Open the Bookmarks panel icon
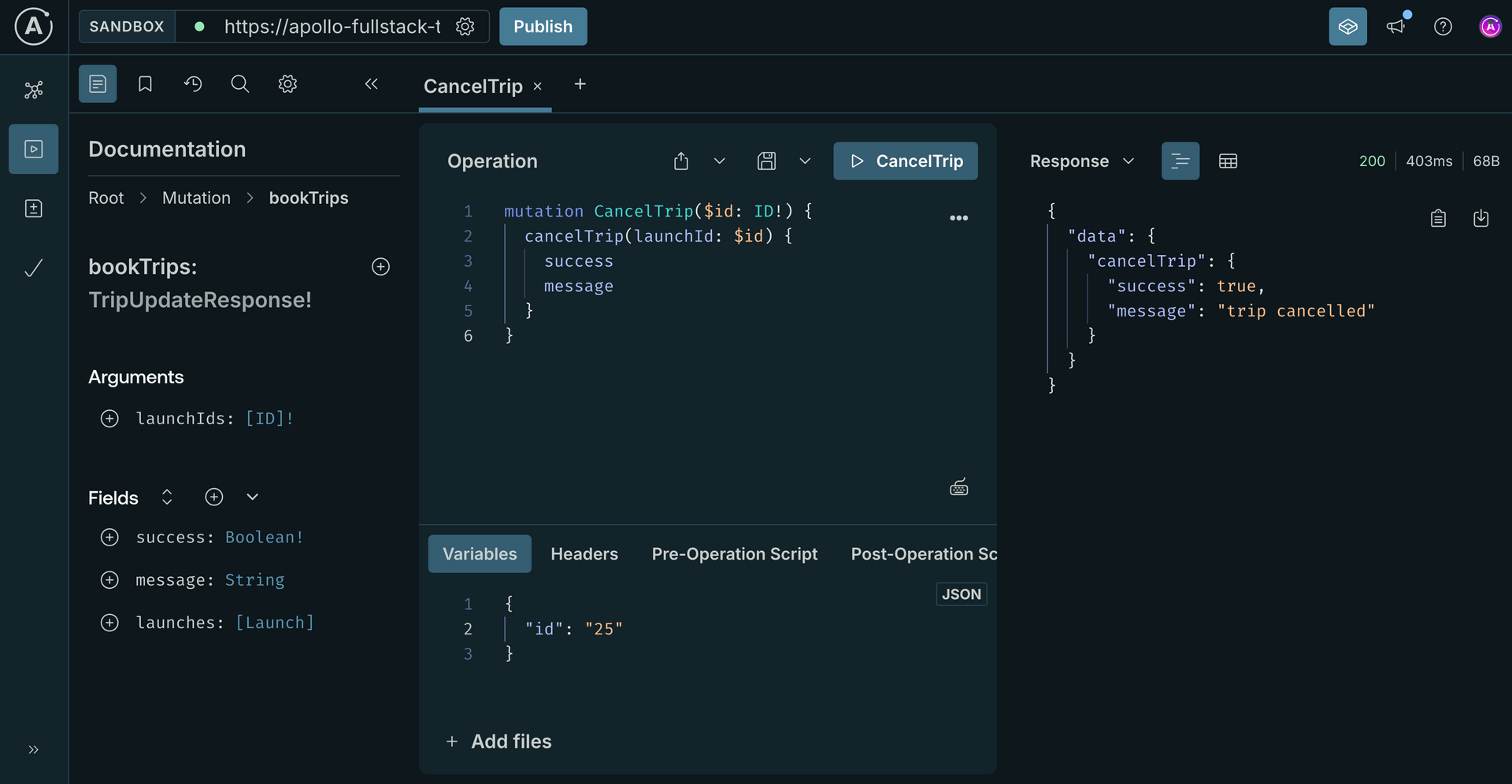Screen dimensions: 1512x784 [x=145, y=83]
